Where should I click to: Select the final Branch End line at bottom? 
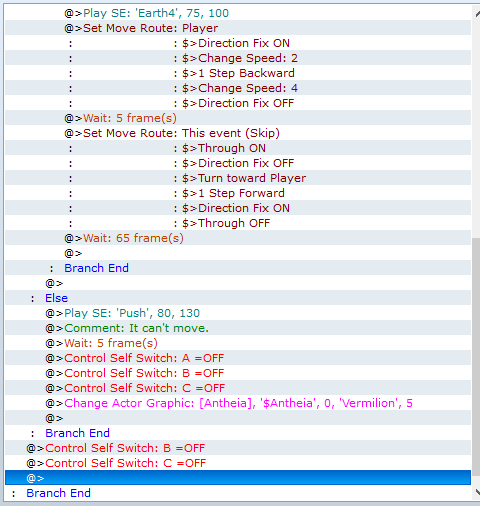(238, 493)
